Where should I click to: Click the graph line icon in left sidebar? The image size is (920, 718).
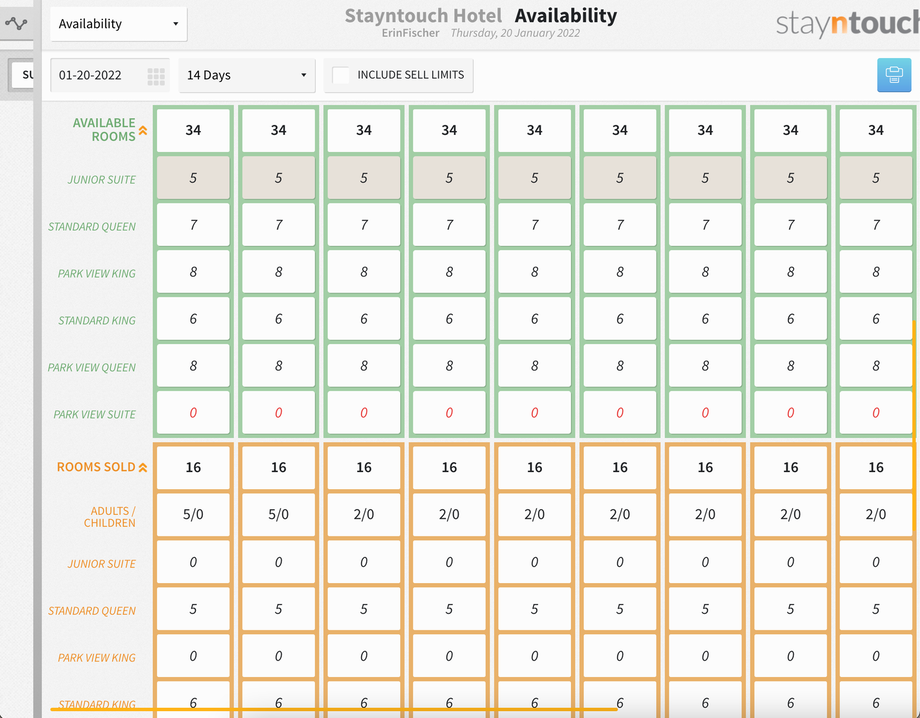coord(16,23)
